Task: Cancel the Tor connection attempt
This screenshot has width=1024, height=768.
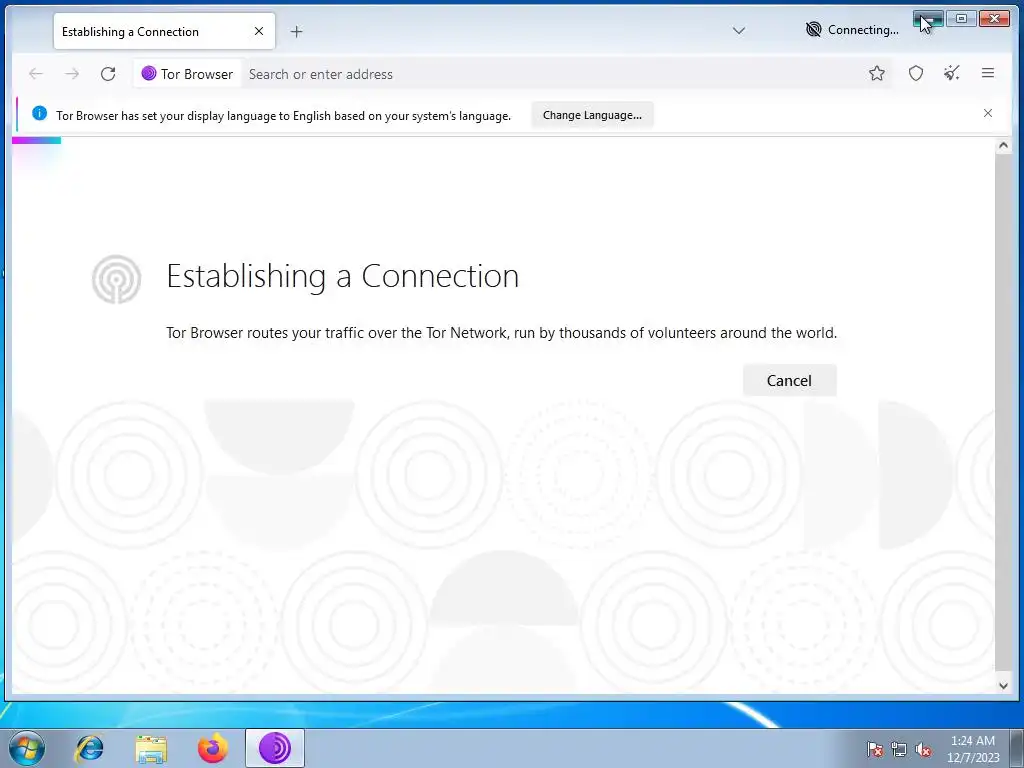Action: [x=789, y=381]
